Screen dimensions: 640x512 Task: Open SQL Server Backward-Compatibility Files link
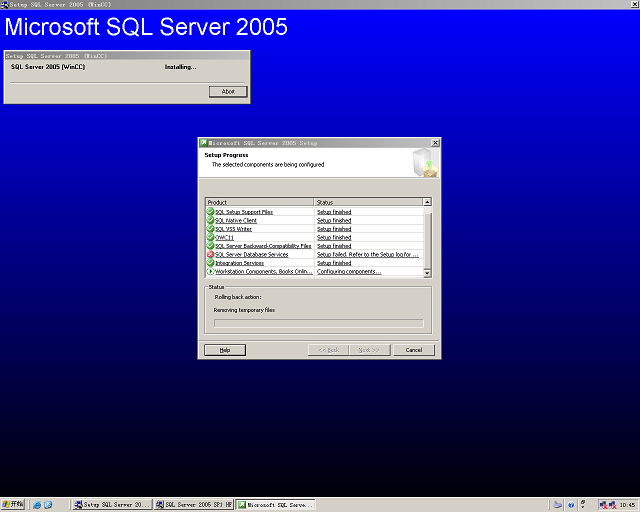263,246
